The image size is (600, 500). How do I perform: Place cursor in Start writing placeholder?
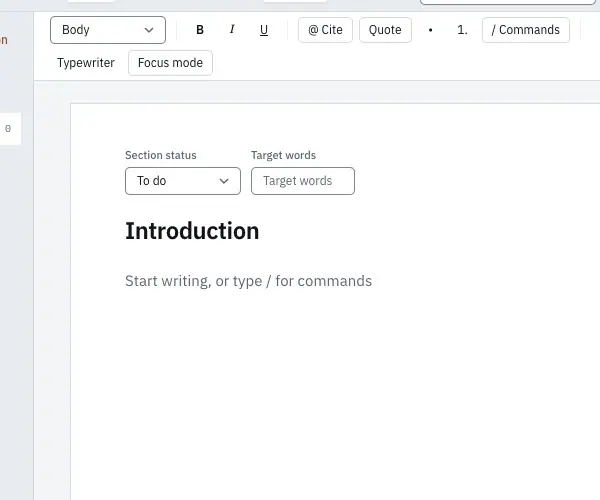[x=248, y=281]
